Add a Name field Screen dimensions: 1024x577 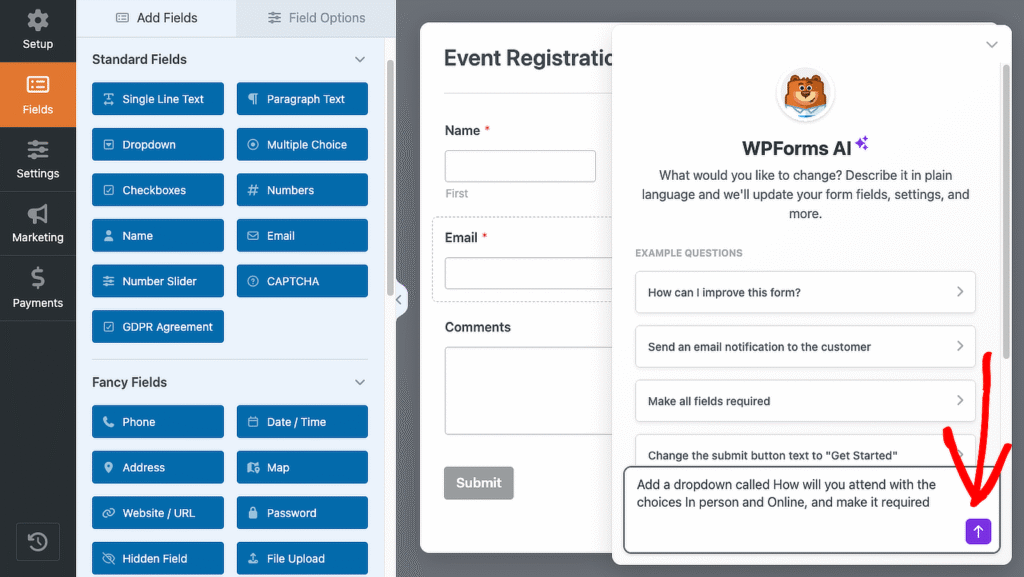tap(157, 236)
